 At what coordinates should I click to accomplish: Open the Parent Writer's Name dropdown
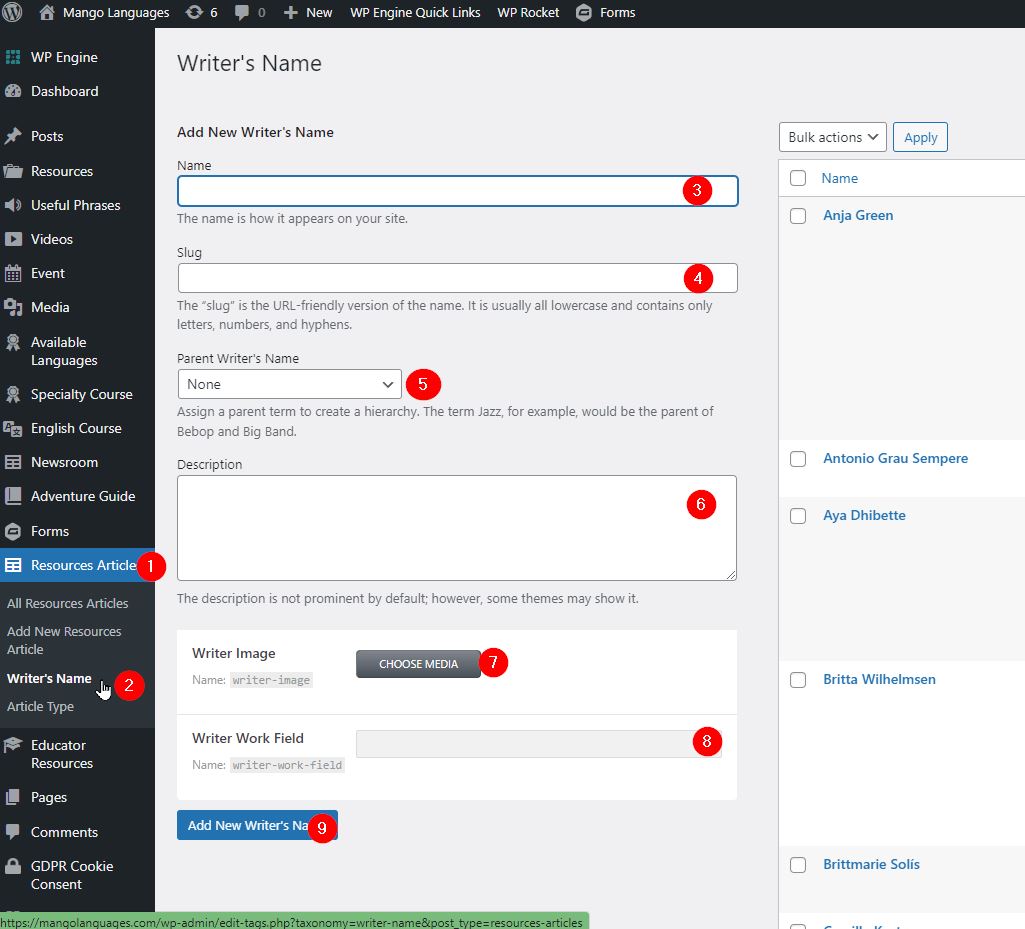click(x=289, y=384)
